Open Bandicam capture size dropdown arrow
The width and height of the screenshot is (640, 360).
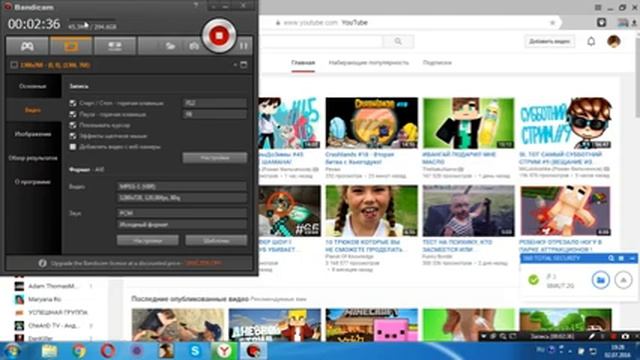tap(235, 64)
